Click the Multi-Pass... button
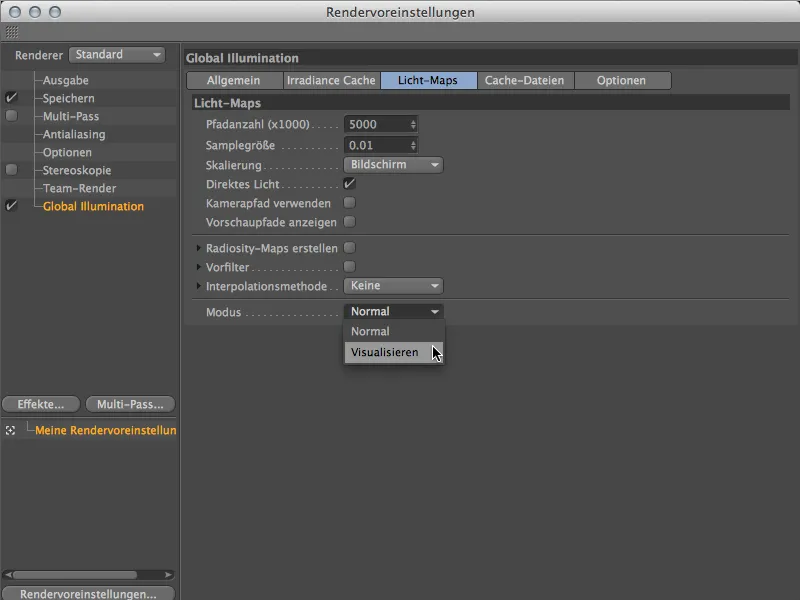Image resolution: width=800 pixels, height=600 pixels. click(130, 404)
